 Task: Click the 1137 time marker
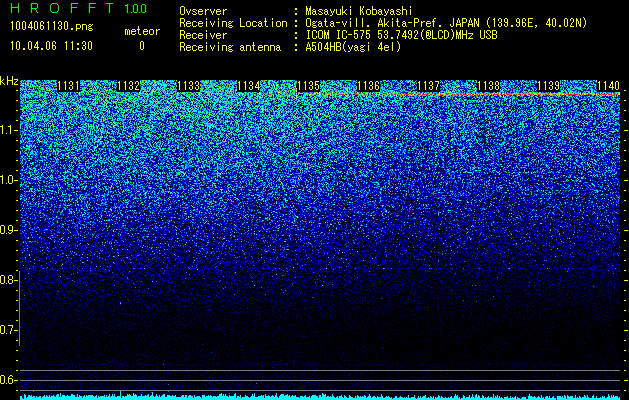428,86
